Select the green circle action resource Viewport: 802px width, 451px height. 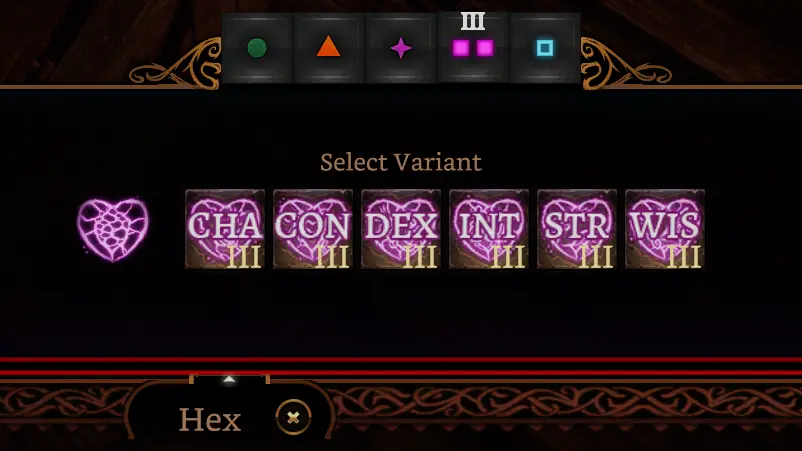point(257,48)
